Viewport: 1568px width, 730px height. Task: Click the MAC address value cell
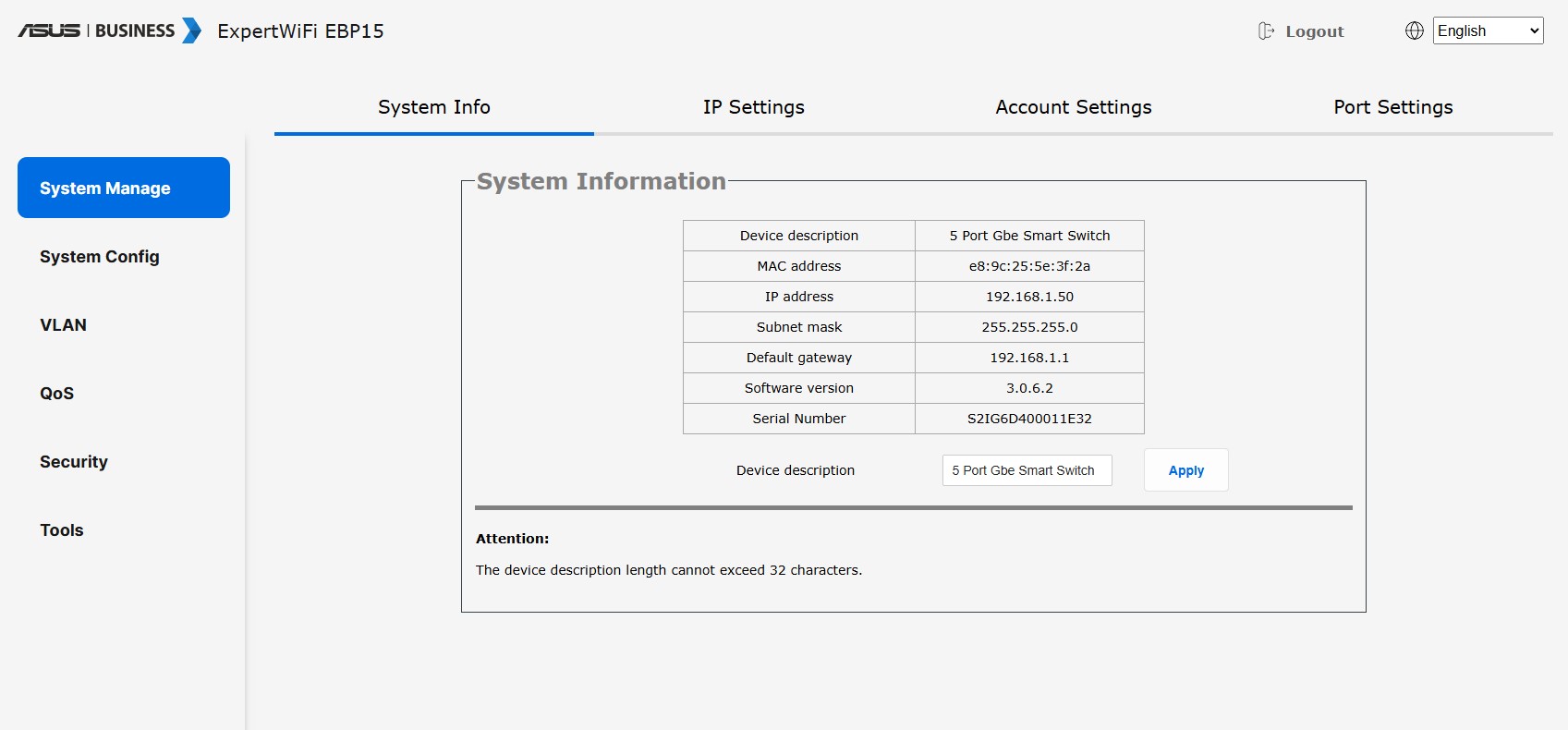[1029, 266]
